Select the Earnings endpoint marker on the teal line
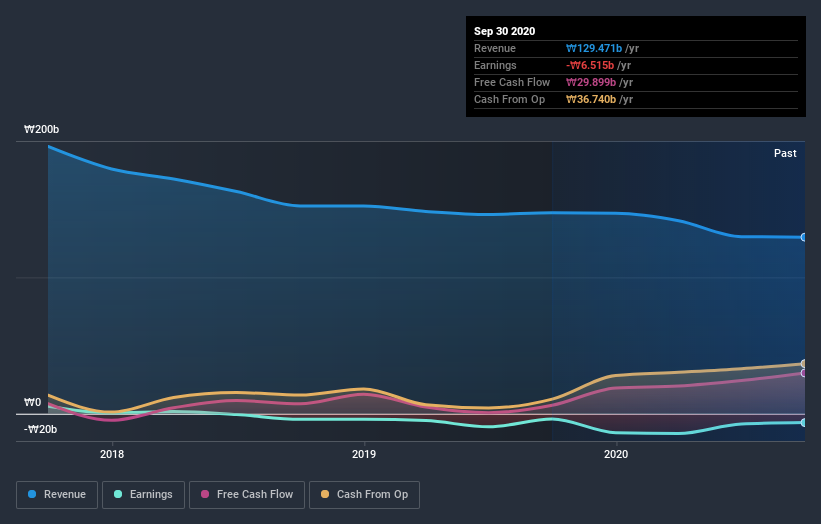The image size is (821, 524). pyautogui.click(x=804, y=422)
